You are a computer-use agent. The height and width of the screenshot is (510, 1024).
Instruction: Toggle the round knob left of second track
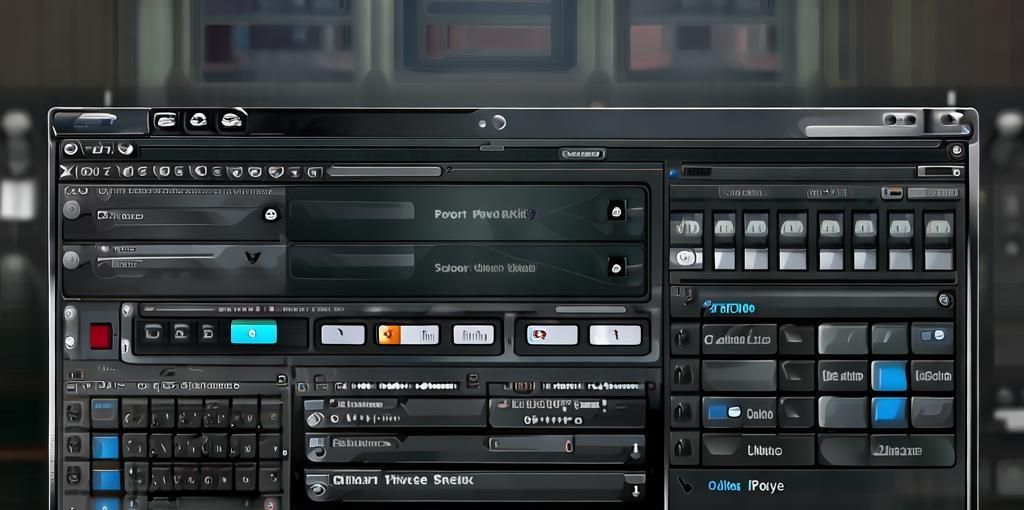[x=71, y=260]
